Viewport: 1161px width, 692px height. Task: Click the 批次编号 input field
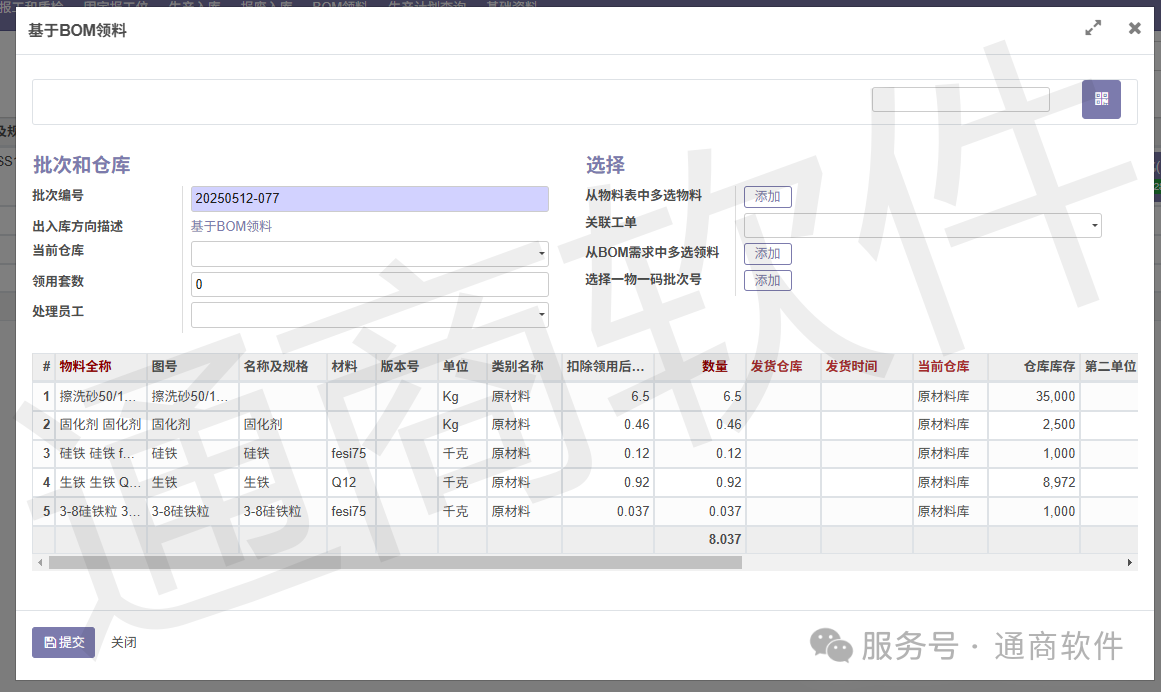coord(369,199)
